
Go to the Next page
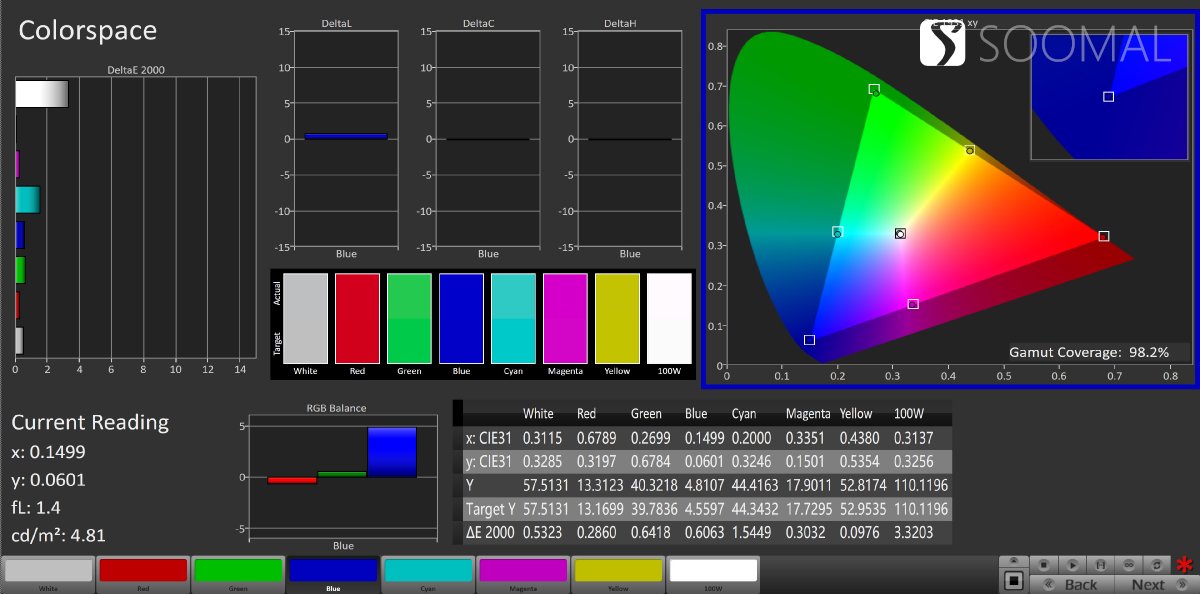(1148, 584)
